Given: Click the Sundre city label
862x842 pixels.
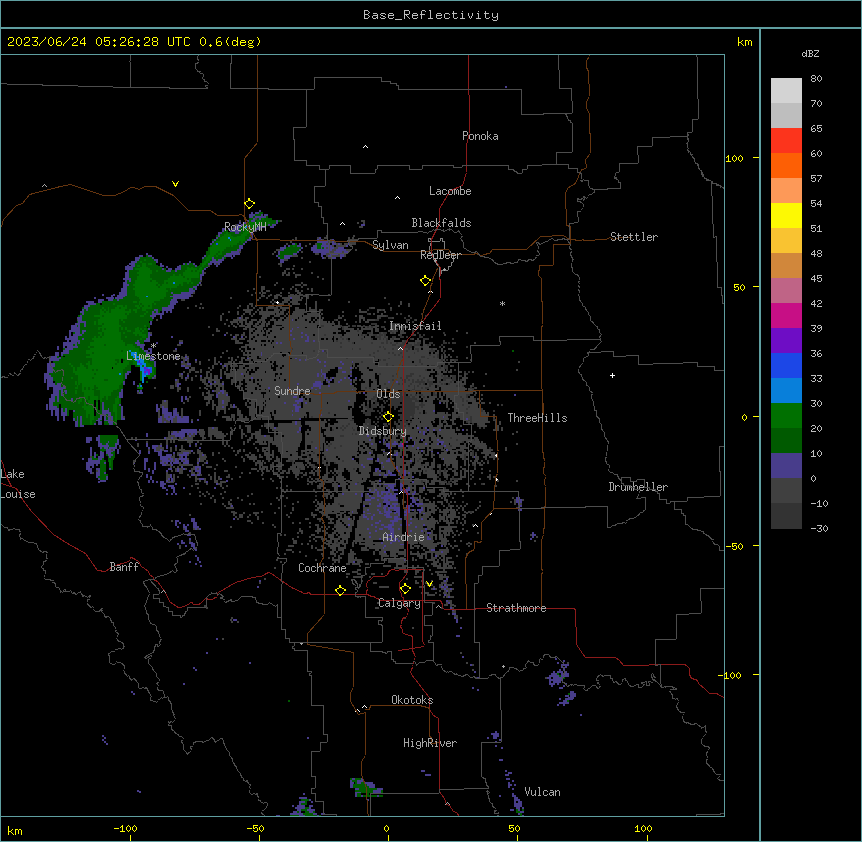Looking at the screenshot, I should click(292, 391).
